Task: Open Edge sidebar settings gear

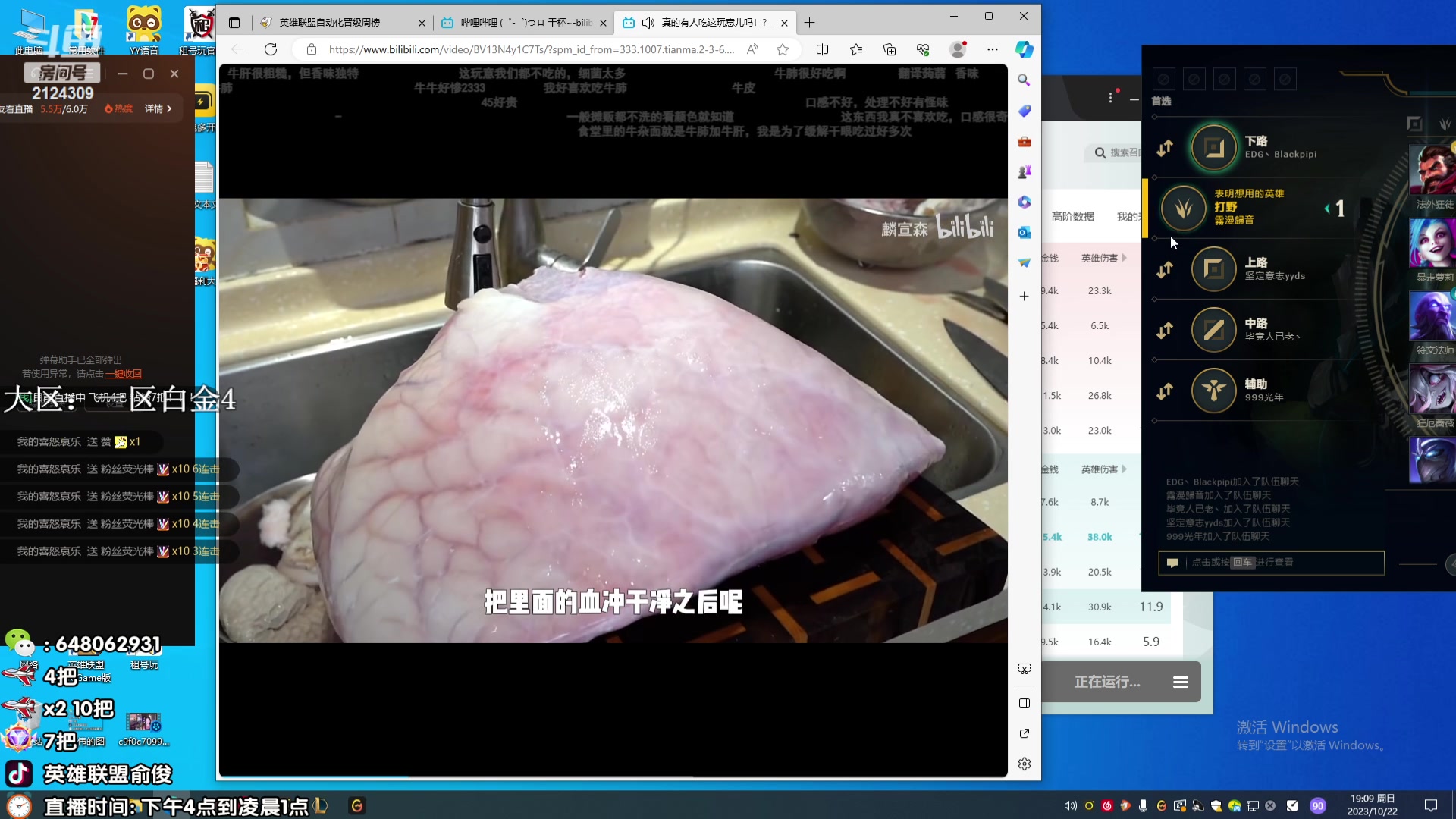Action: tap(1024, 764)
